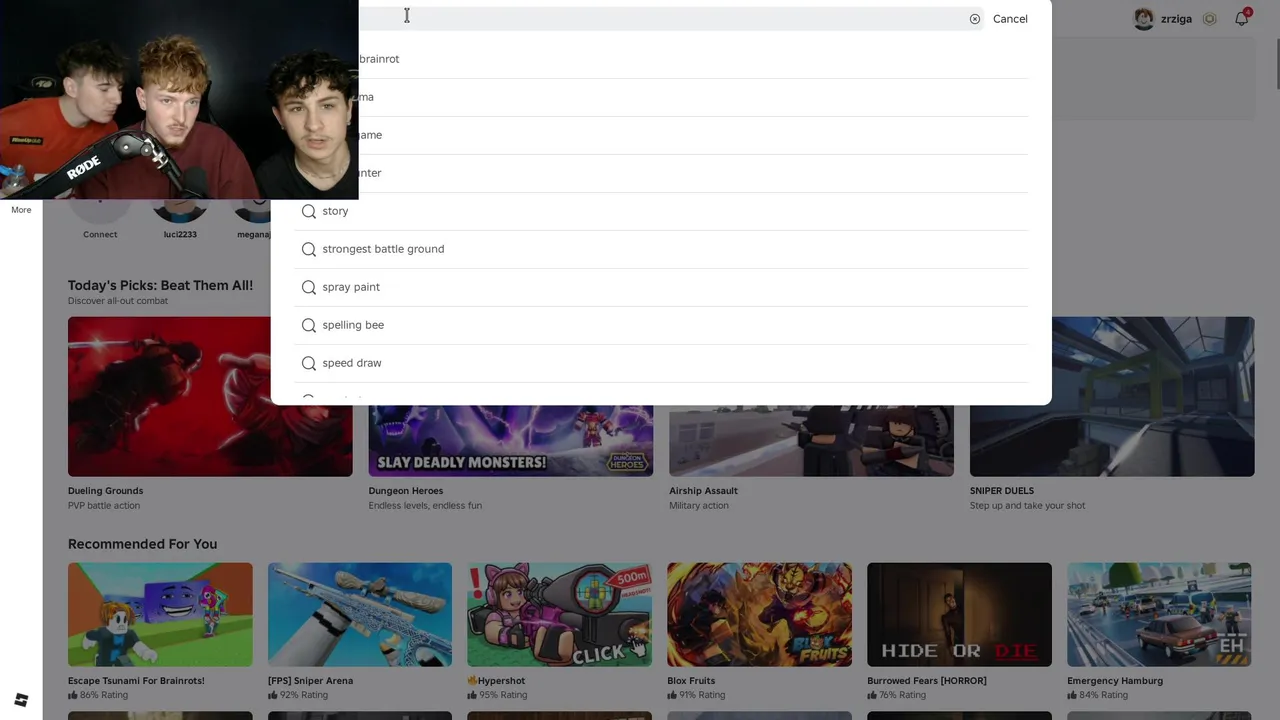Click the SNIPER DUELS title text
The image size is (1280, 720).
[1002, 491]
